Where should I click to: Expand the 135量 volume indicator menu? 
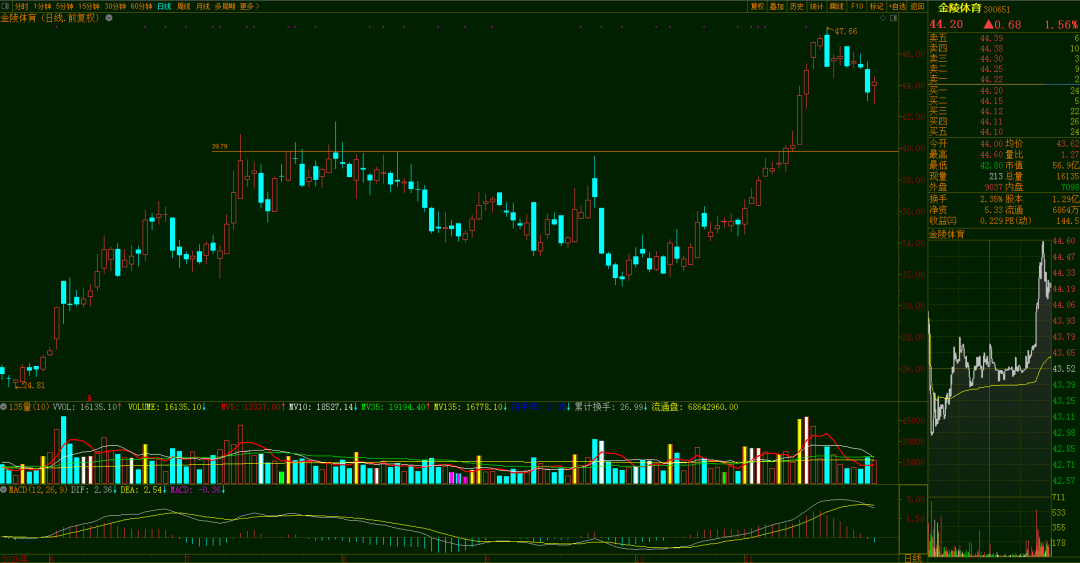pyautogui.click(x=4, y=407)
